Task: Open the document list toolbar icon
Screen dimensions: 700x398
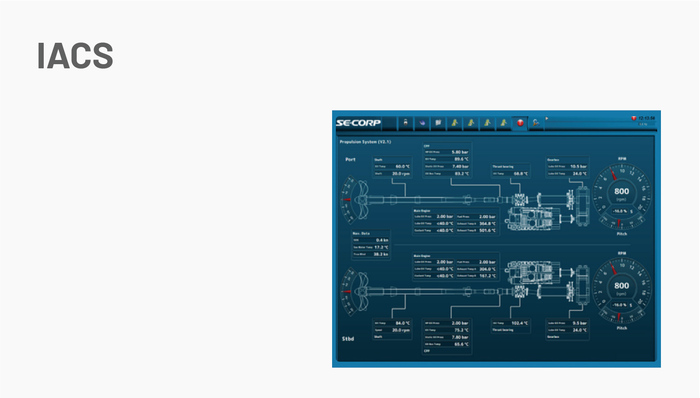Action: click(438, 122)
